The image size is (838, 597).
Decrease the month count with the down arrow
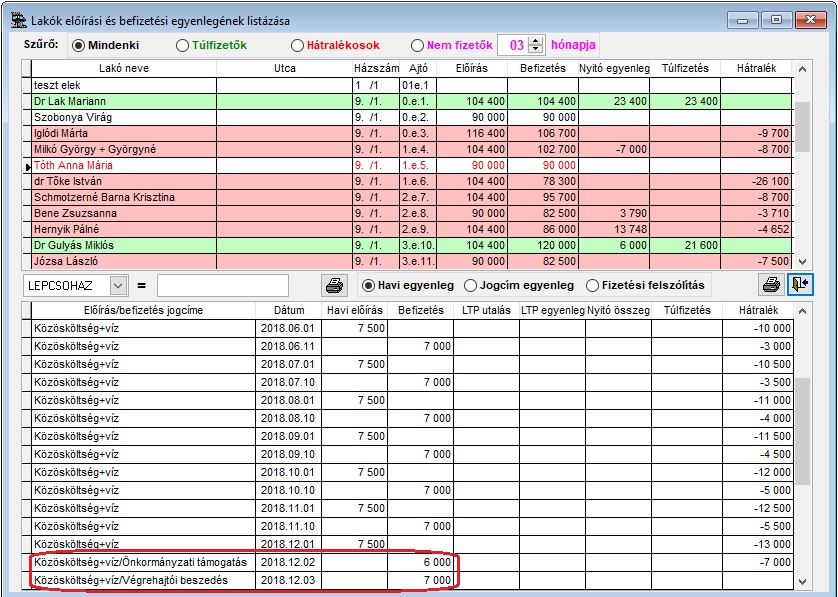pyautogui.click(x=537, y=50)
